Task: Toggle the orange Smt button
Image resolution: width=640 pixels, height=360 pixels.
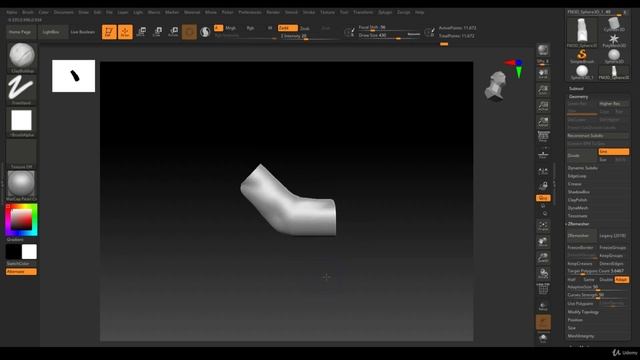Action: (613, 151)
